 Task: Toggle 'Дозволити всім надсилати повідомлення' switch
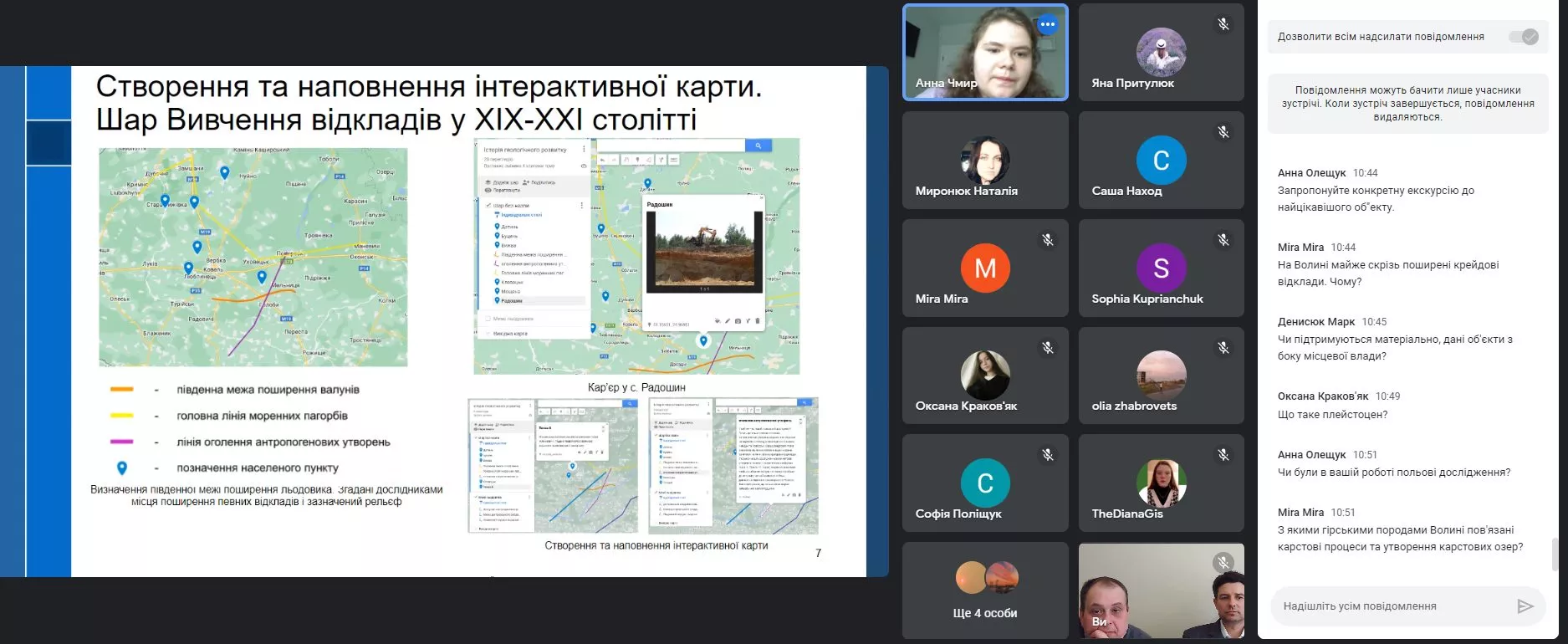[1524, 37]
